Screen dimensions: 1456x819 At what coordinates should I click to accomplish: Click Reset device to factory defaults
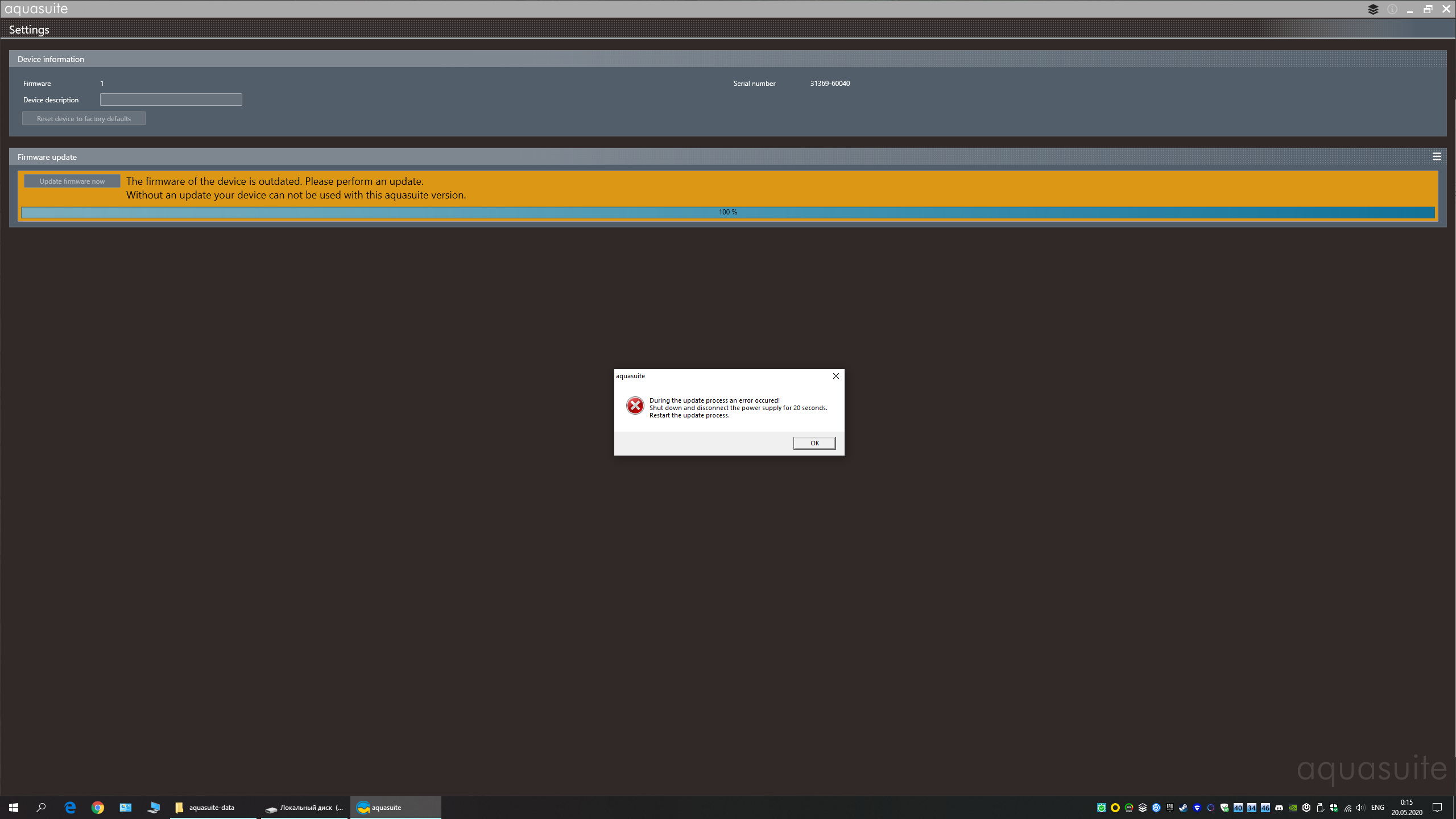[x=84, y=118]
